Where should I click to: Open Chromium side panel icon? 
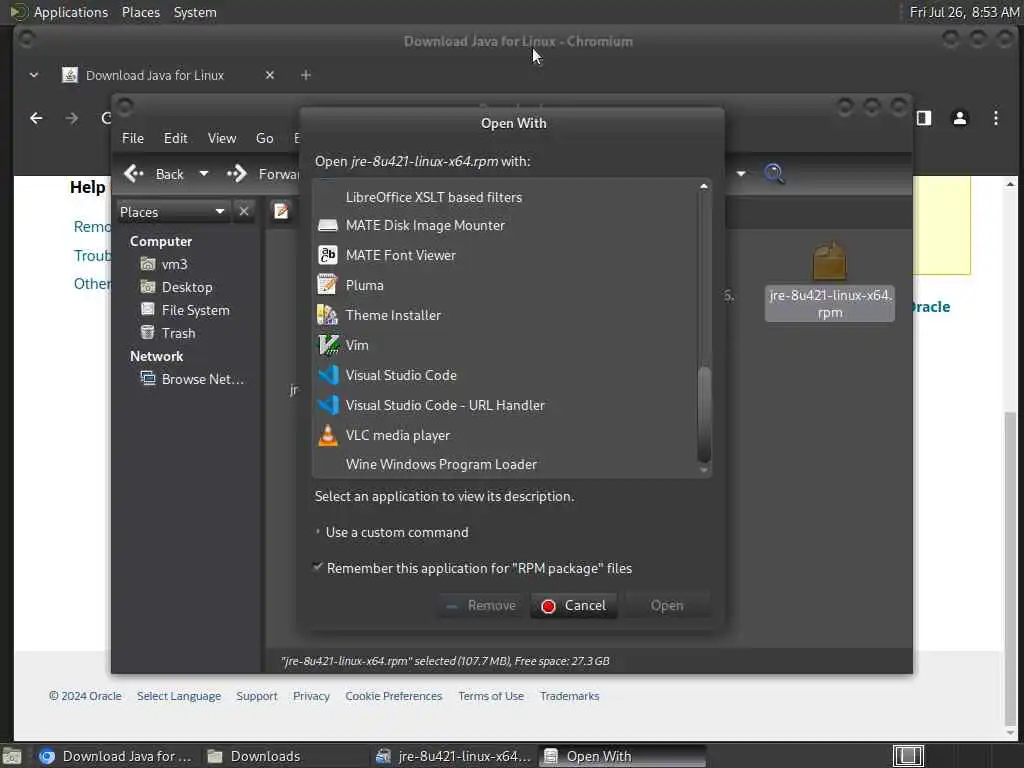pyautogui.click(x=923, y=118)
